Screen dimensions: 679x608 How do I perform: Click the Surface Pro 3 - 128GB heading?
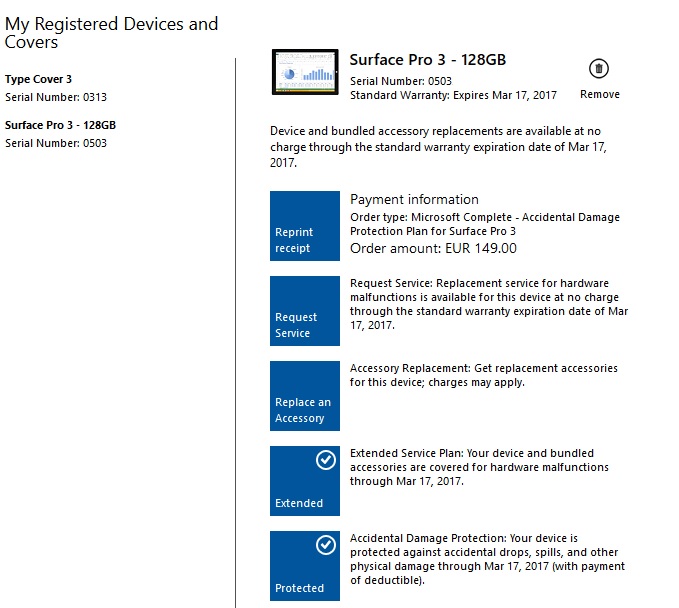click(x=428, y=60)
